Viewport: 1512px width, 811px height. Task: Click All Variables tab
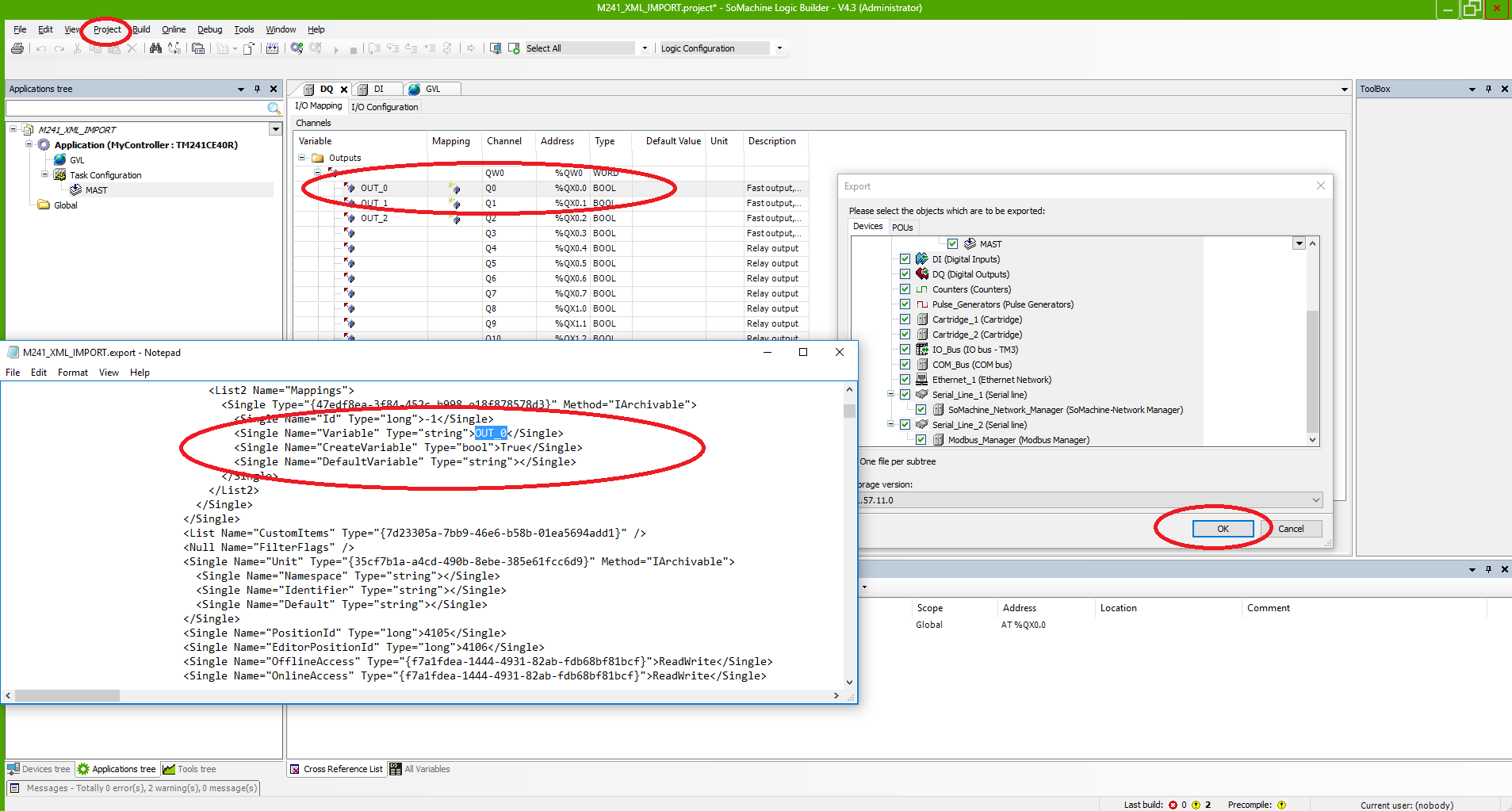[x=419, y=769]
